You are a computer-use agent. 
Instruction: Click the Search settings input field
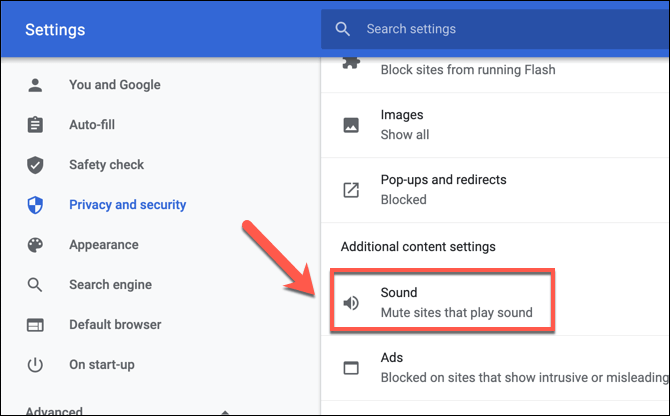[x=500, y=29]
